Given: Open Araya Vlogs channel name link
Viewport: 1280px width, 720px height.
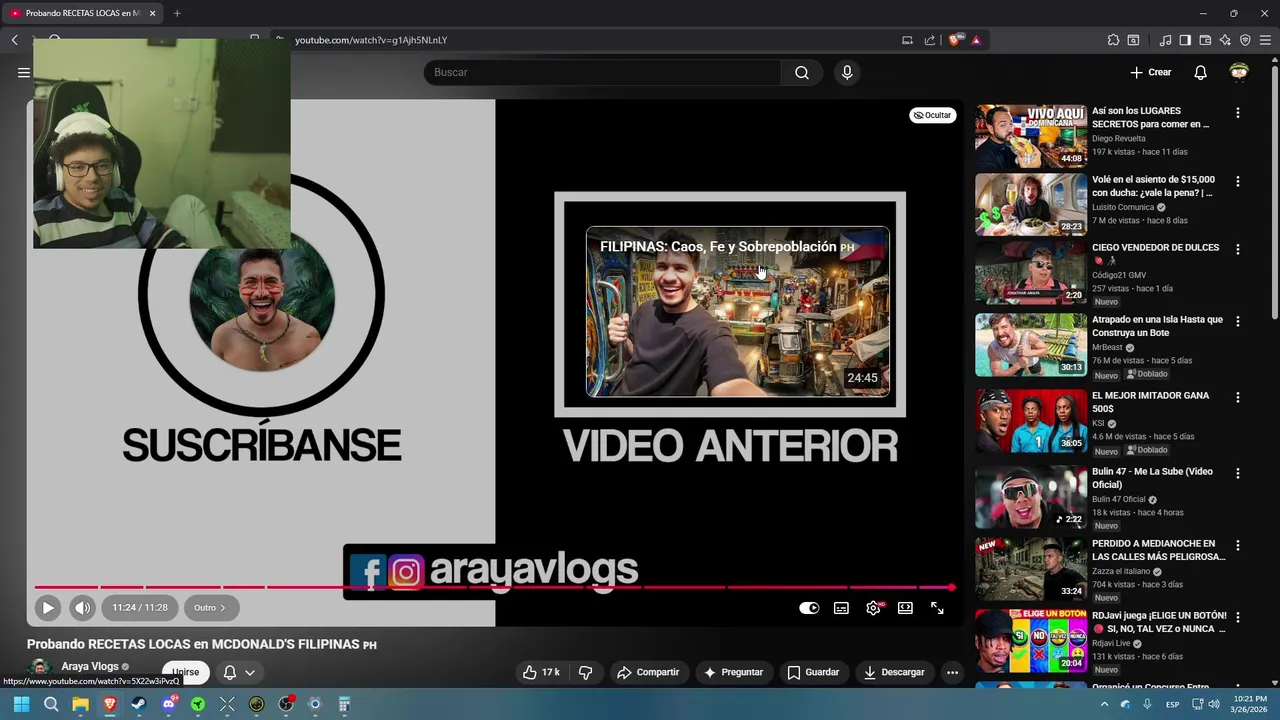Looking at the screenshot, I should pyautogui.click(x=90, y=666).
